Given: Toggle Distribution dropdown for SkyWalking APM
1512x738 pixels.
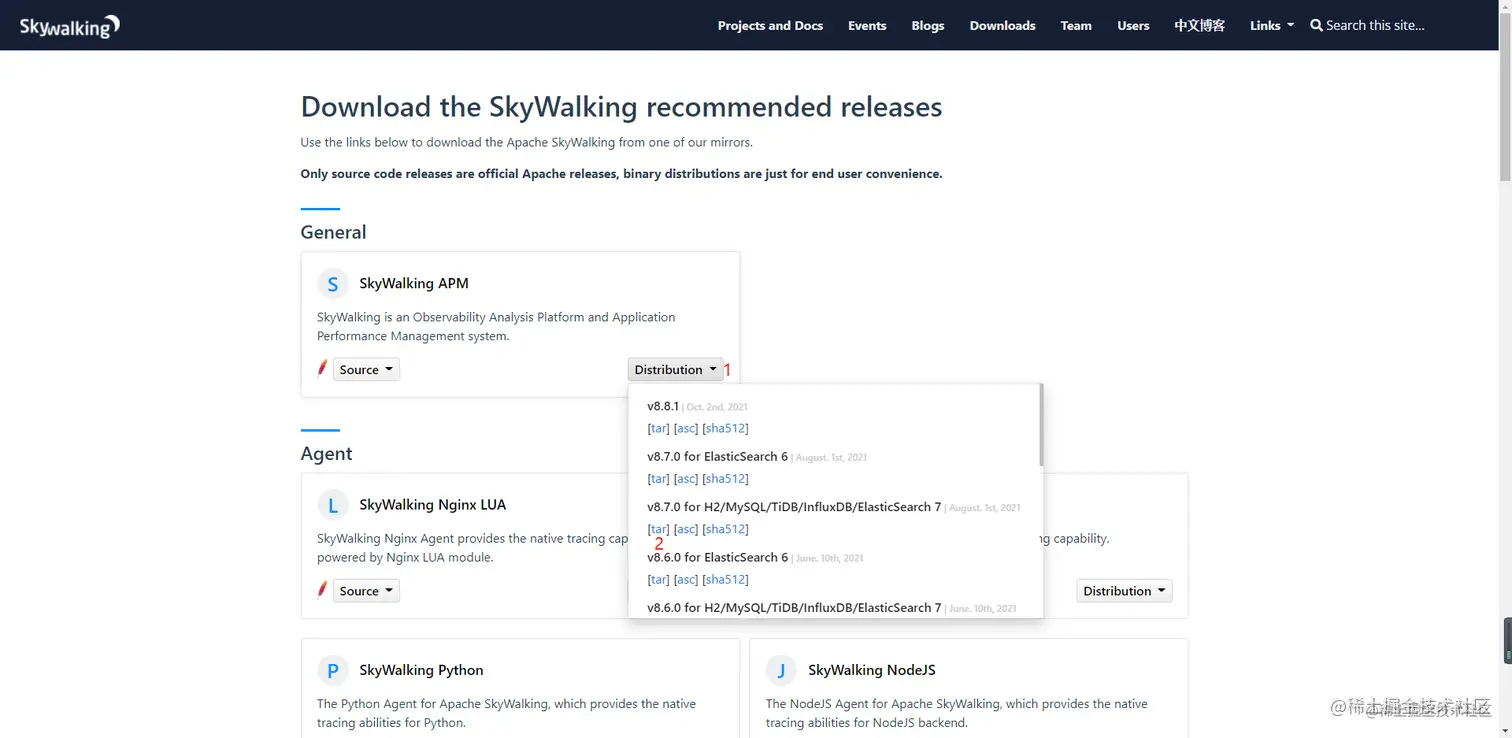Looking at the screenshot, I should click(676, 369).
